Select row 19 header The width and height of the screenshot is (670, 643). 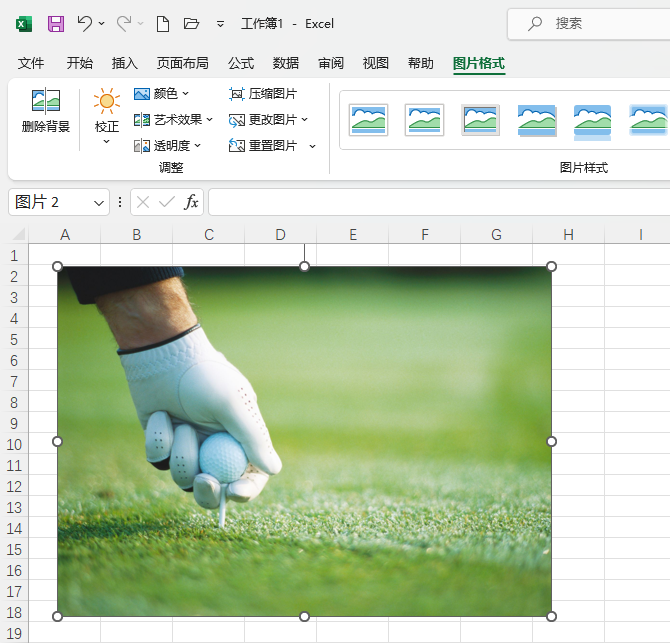tap(14, 633)
